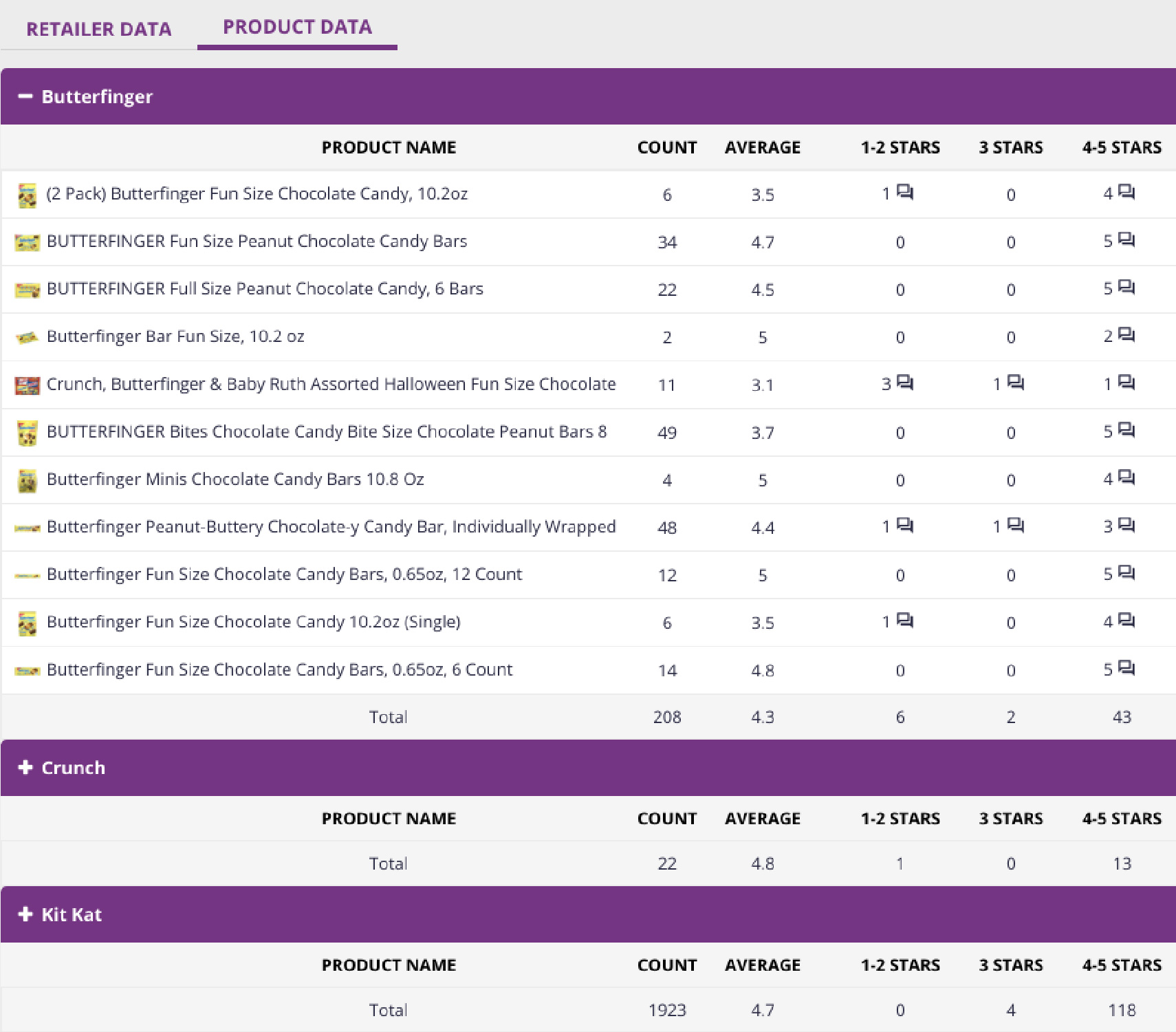The height and width of the screenshot is (1032, 1176).
Task: Switch to the Retailer Data tab
Action: click(x=99, y=29)
